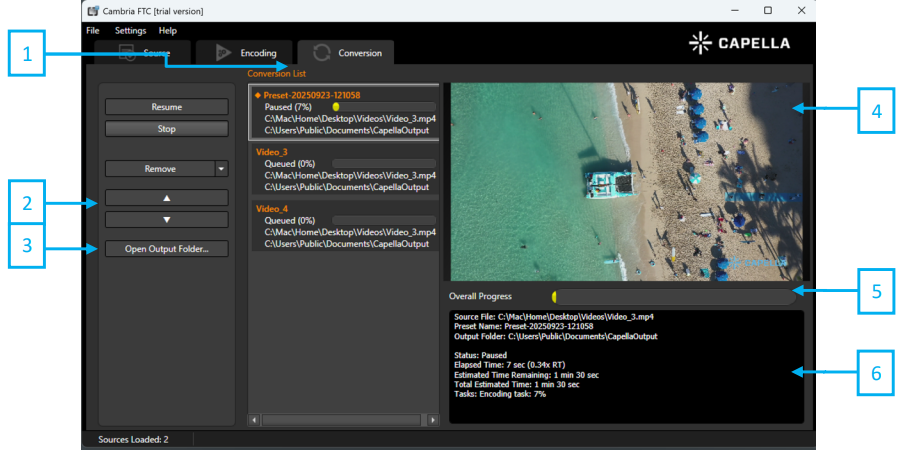This screenshot has height=458, width=903.
Task: Click the Video_4 job's Queued progress bar
Action: point(384,220)
